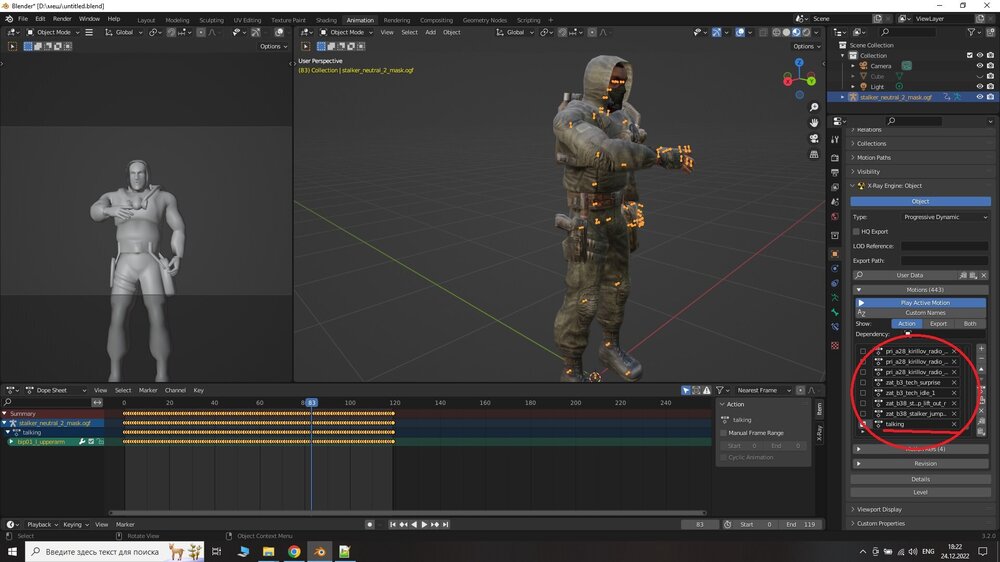Add a motion with the plus icon
This screenshot has height=562, width=1000.
coord(981,349)
